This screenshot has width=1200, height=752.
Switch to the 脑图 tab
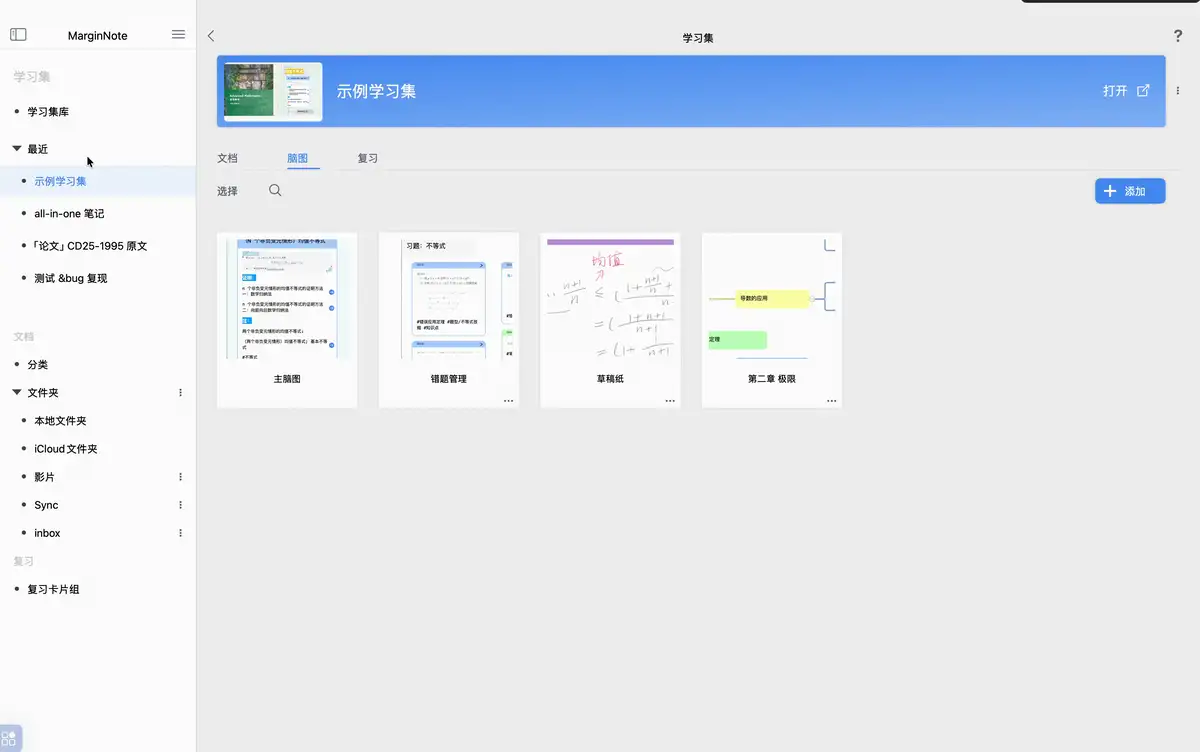(297, 158)
